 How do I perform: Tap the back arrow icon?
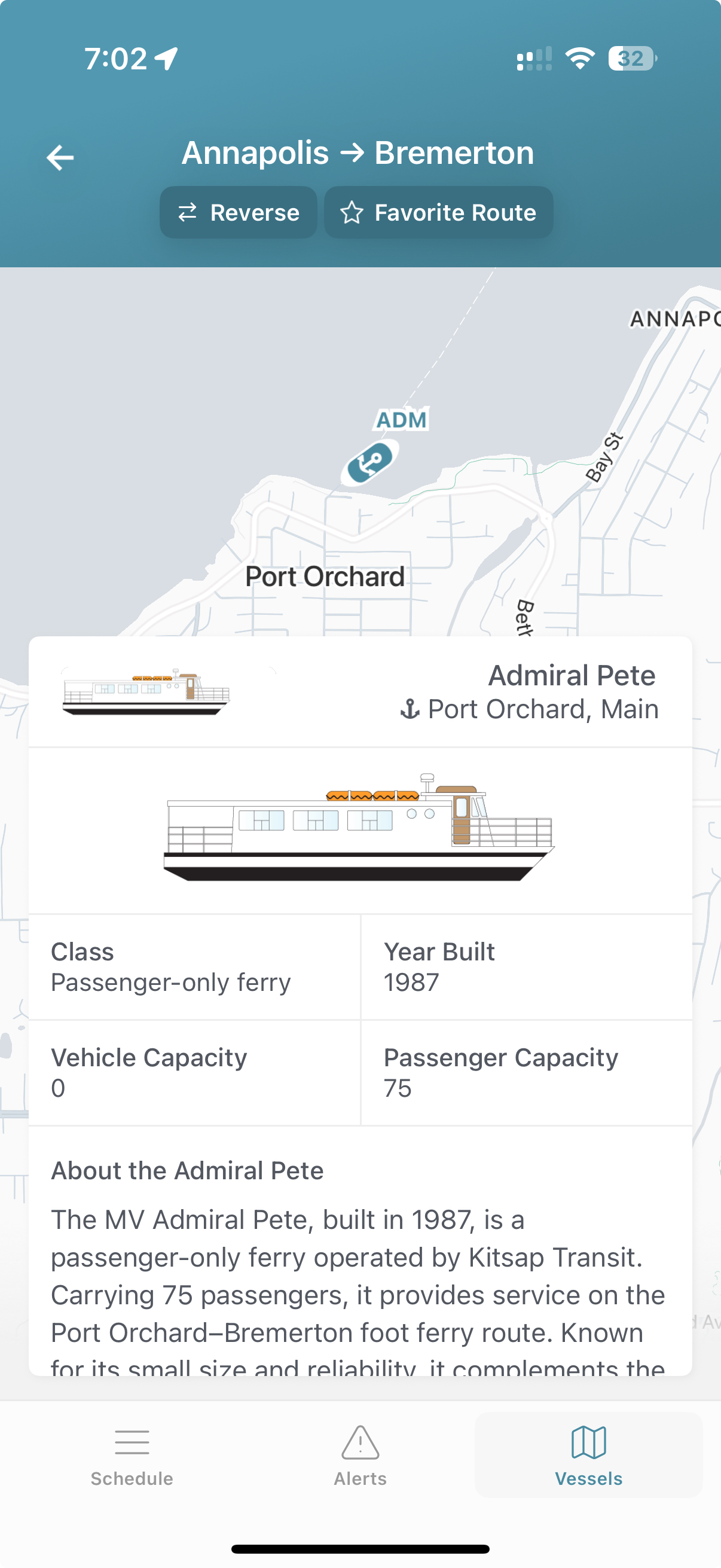60,158
